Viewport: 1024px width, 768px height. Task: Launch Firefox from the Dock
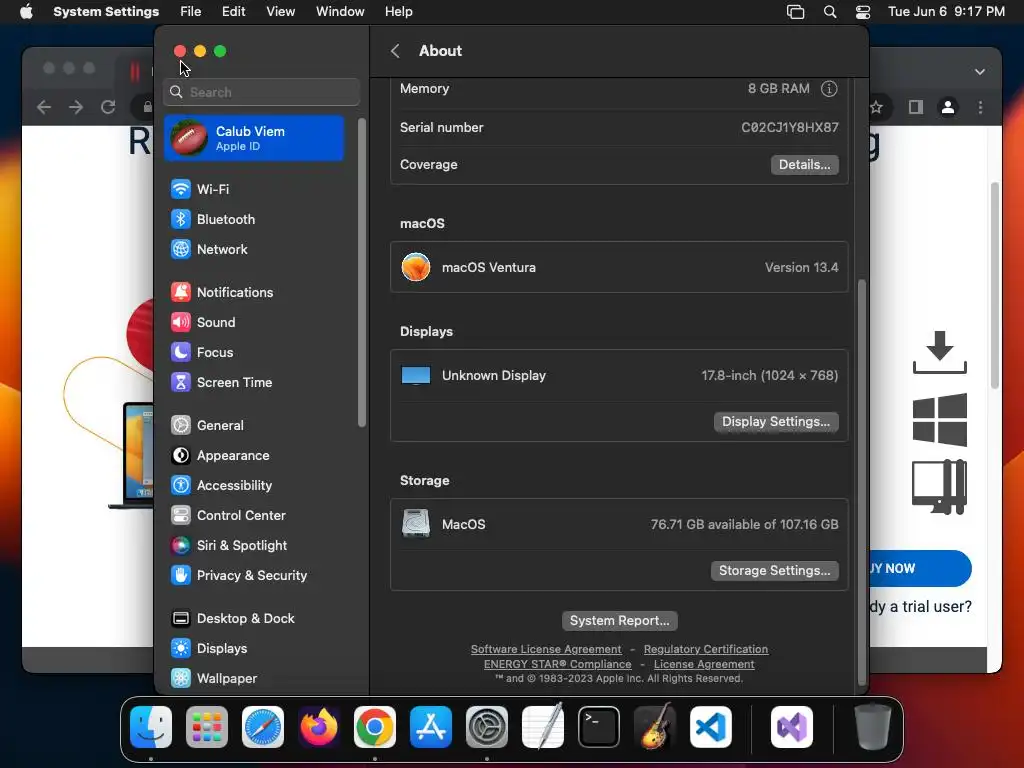pyautogui.click(x=319, y=727)
